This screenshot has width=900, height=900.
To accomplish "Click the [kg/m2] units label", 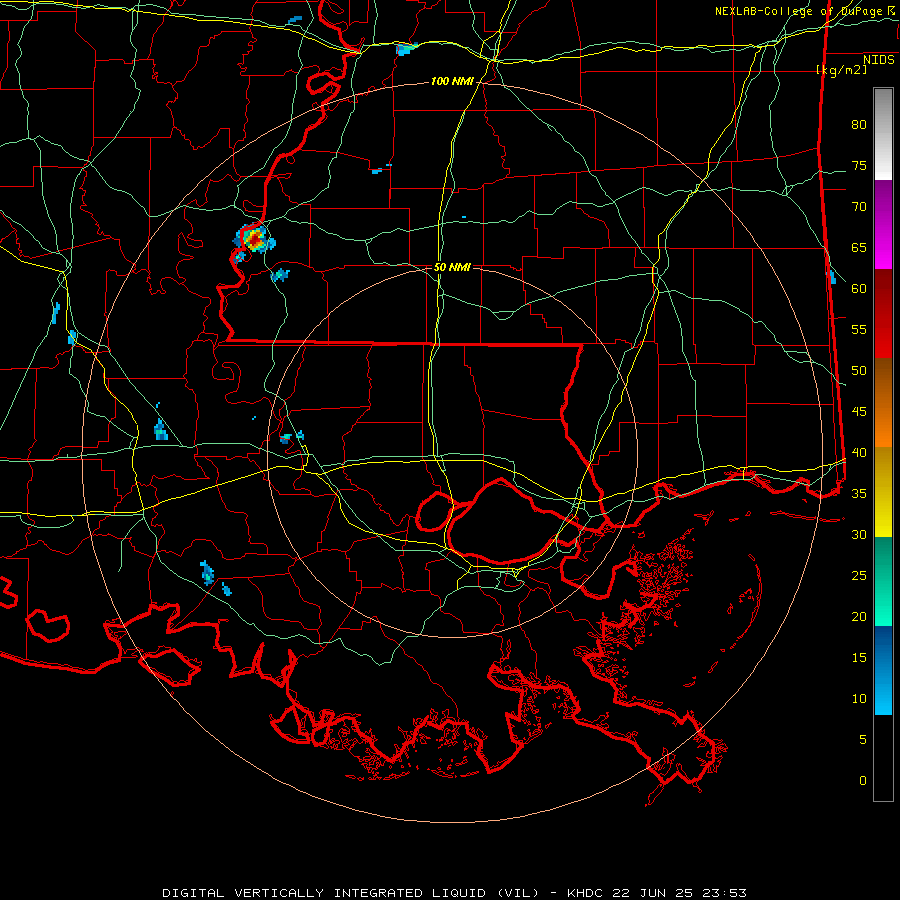I will pos(841,70).
